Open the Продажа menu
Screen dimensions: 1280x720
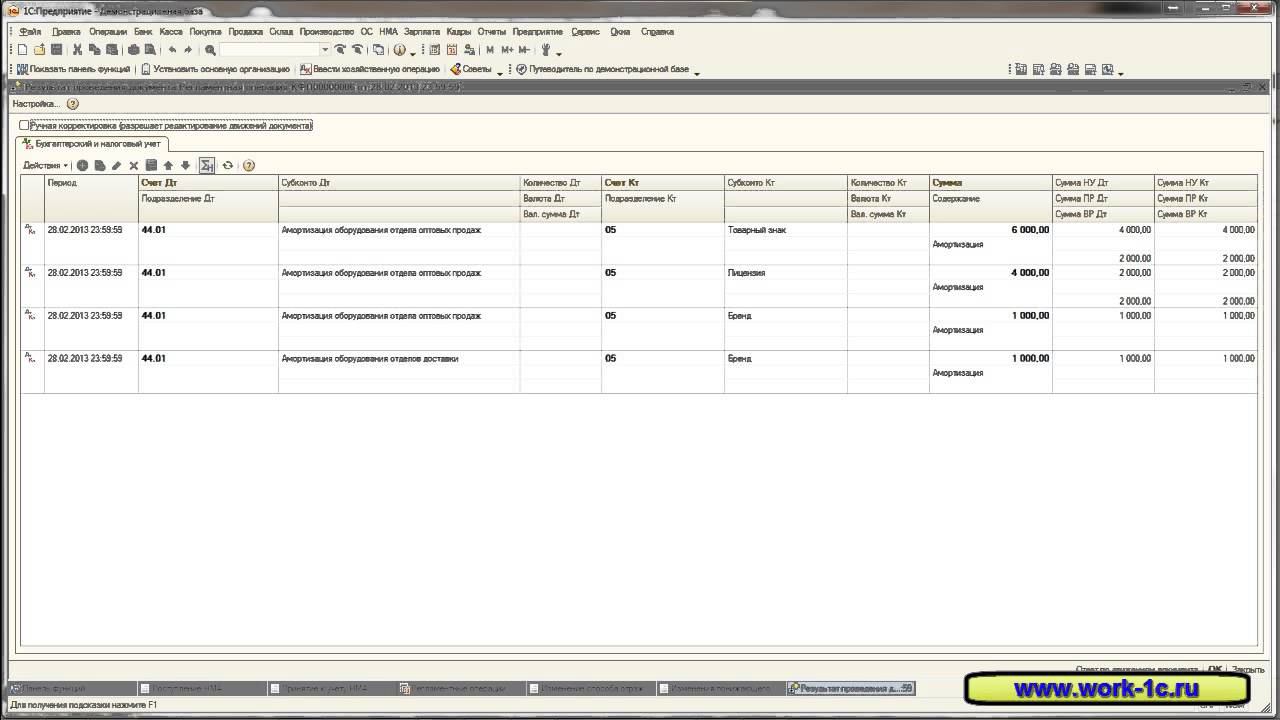point(245,32)
